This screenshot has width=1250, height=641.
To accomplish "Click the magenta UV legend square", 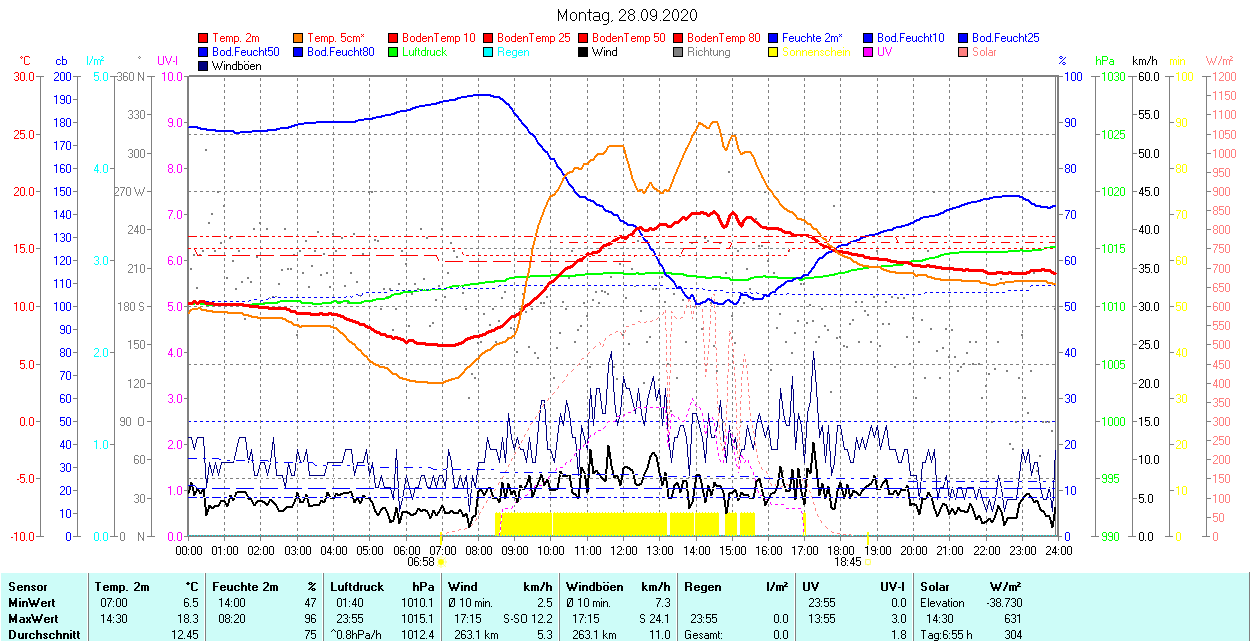I will point(869,52).
